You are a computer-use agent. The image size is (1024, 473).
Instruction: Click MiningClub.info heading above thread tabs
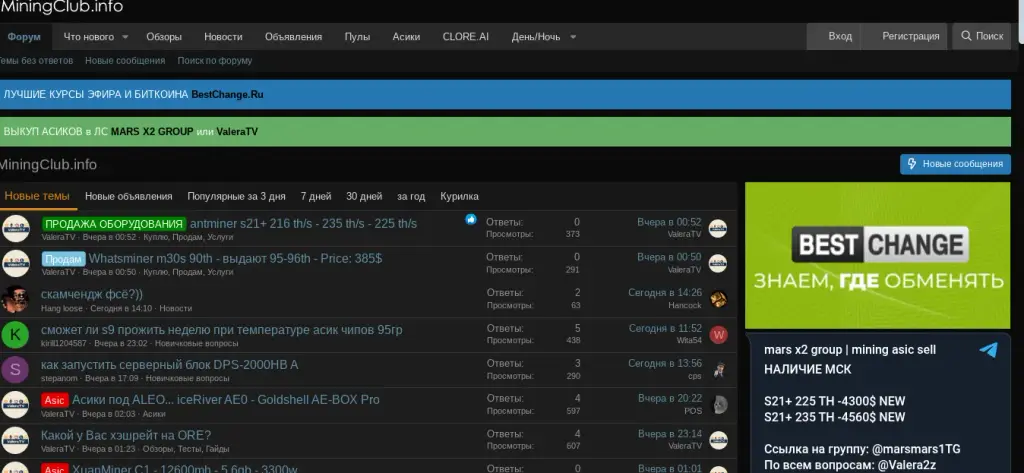48,165
